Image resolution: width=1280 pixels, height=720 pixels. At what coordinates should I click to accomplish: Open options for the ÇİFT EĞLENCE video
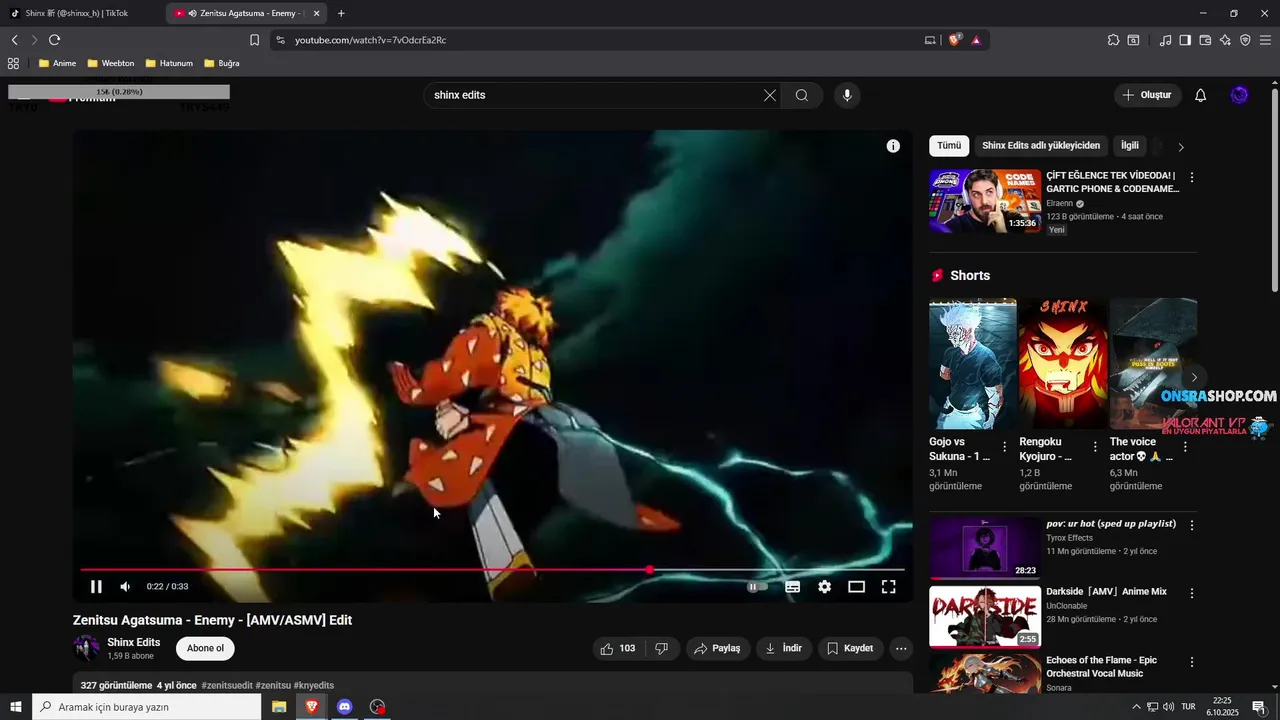coord(1191,177)
